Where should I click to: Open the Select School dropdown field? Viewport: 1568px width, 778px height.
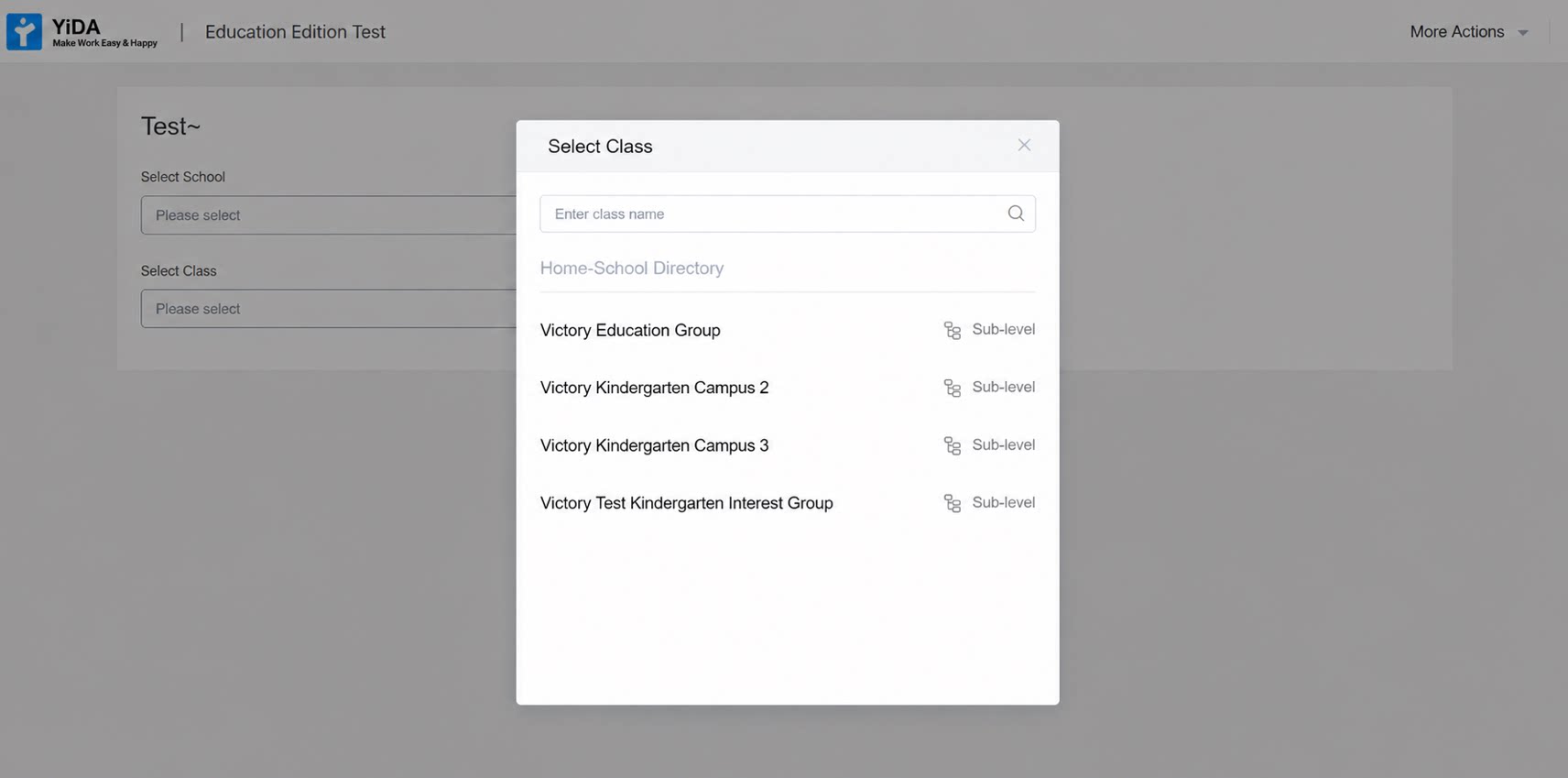point(329,215)
